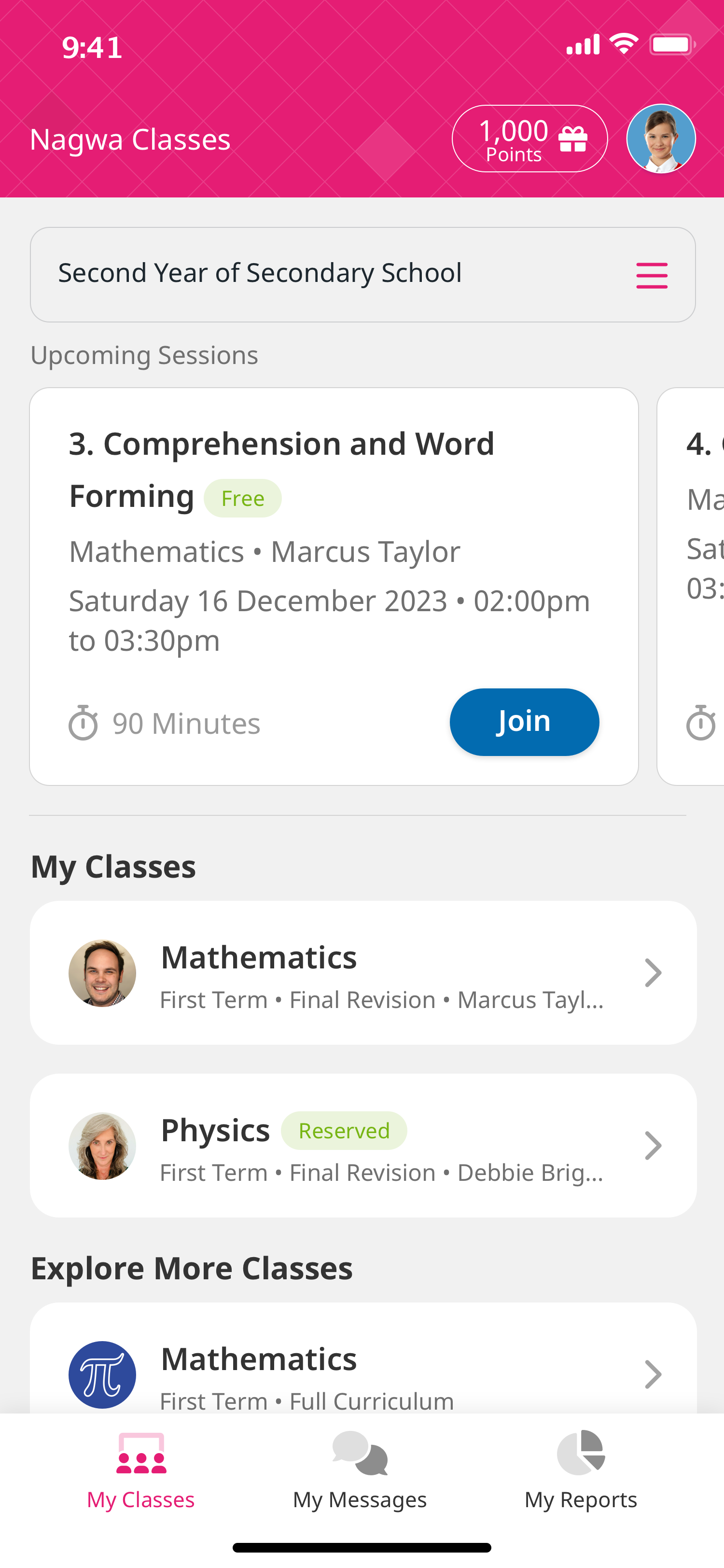Tap Debbie's teacher photo in Physics

(102, 1146)
